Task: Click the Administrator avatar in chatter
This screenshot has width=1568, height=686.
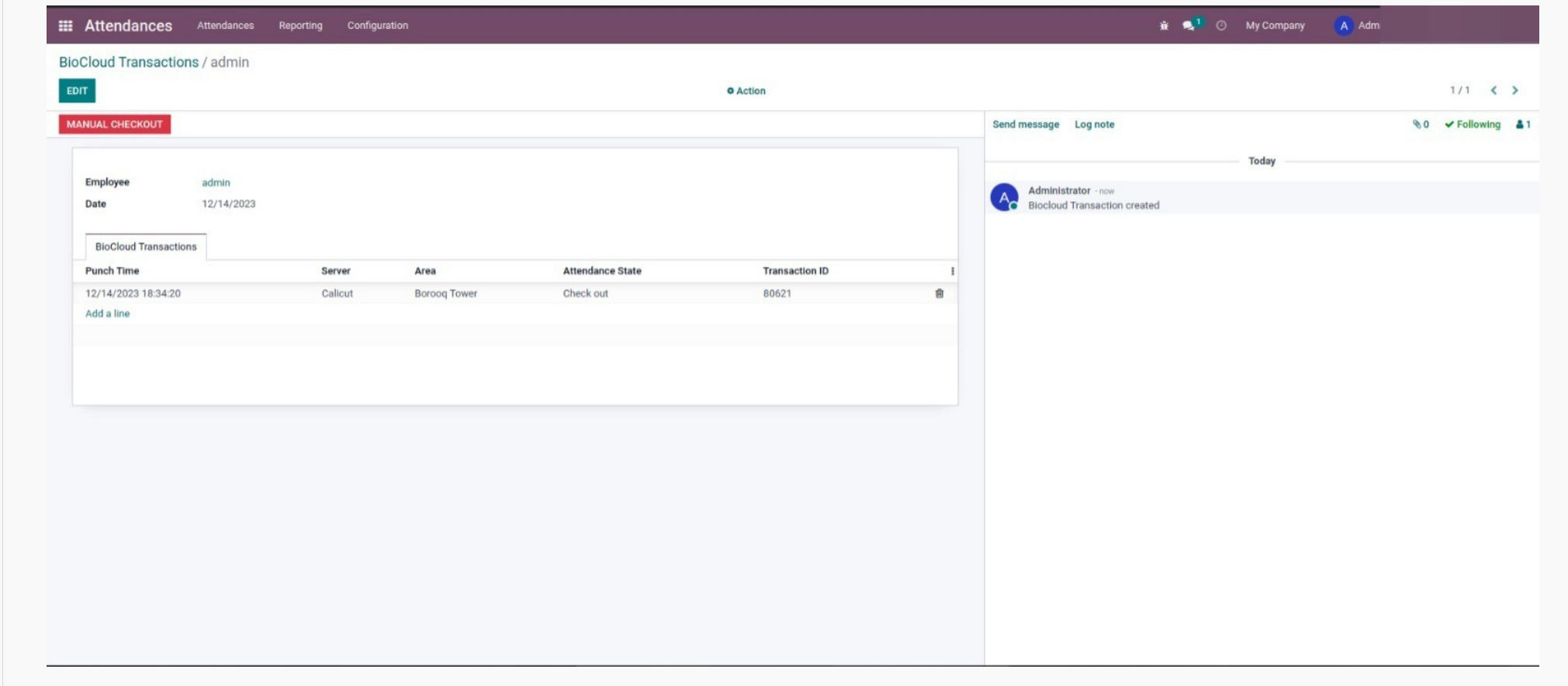Action: tap(1004, 197)
